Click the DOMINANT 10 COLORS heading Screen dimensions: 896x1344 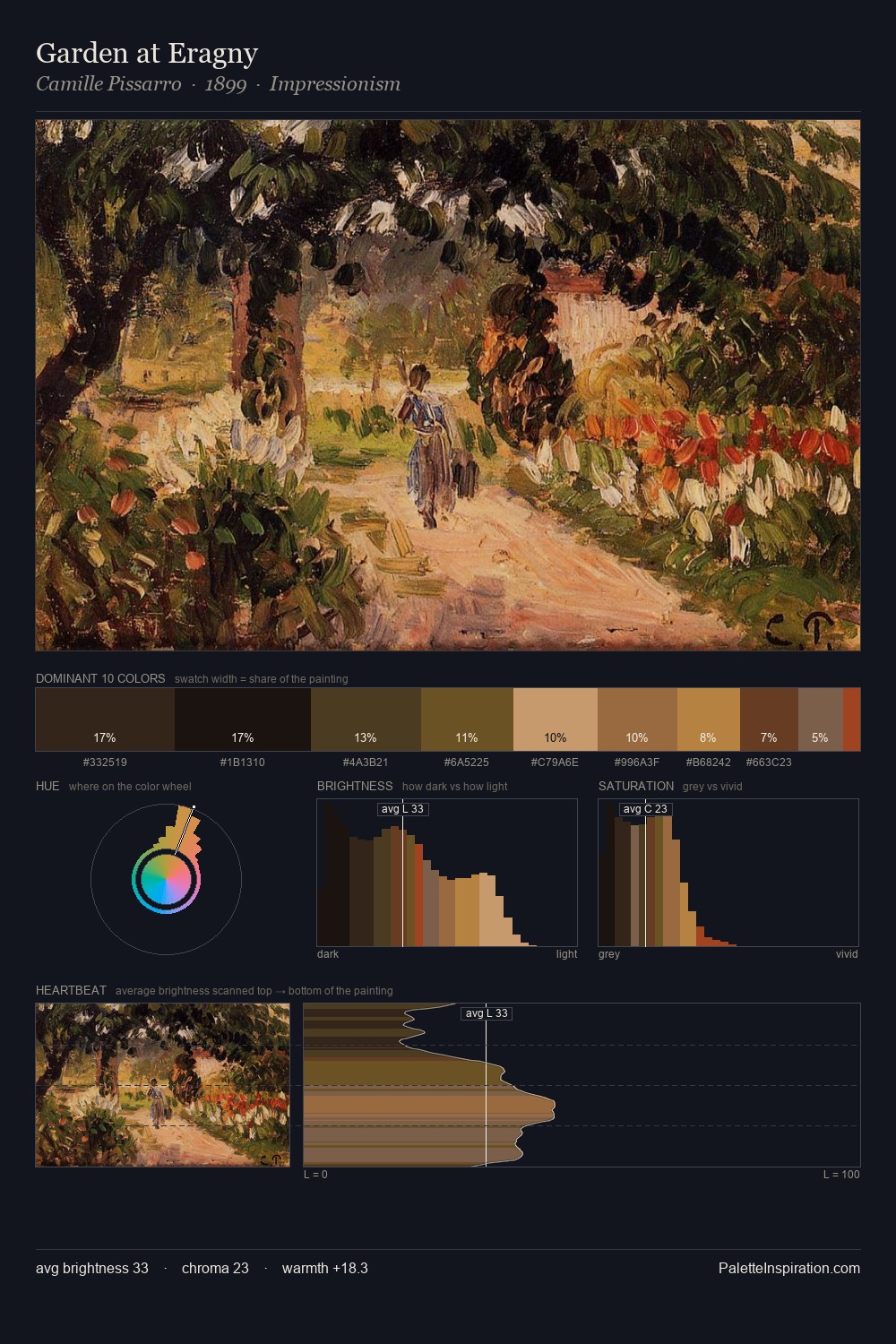pyautogui.click(x=100, y=678)
